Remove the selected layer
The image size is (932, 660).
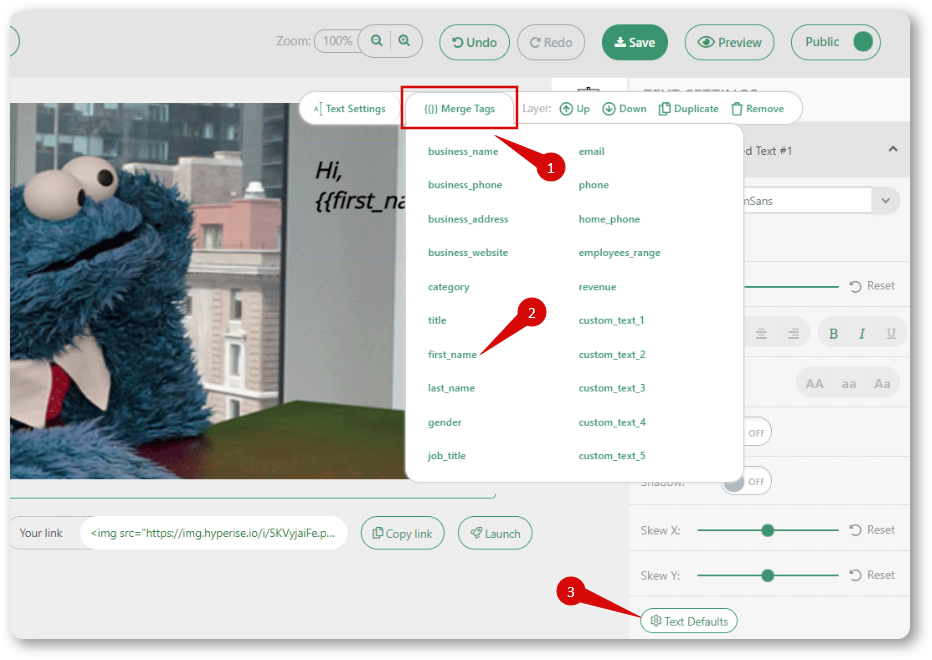[x=757, y=109]
